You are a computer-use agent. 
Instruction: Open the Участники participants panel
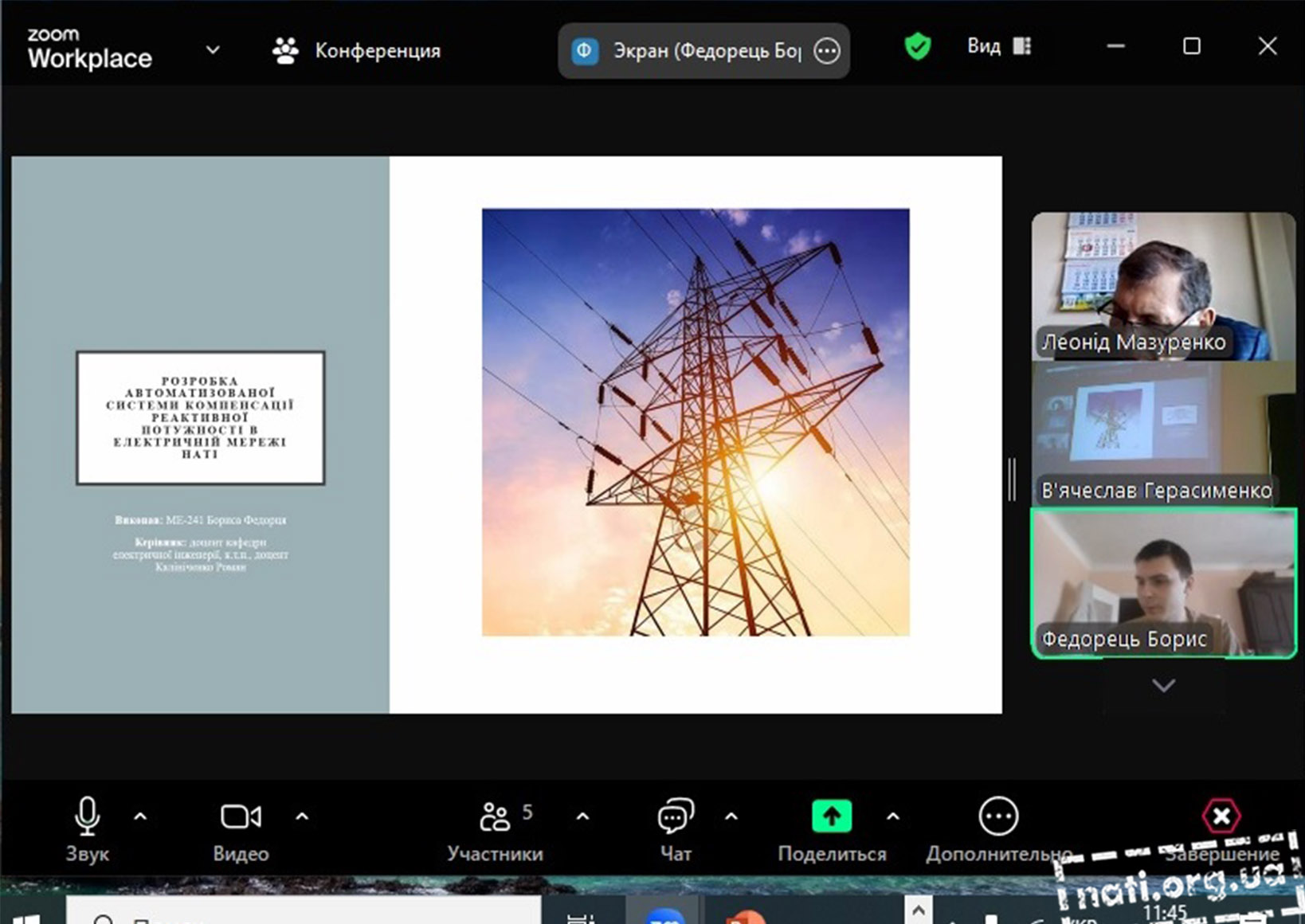[495, 817]
